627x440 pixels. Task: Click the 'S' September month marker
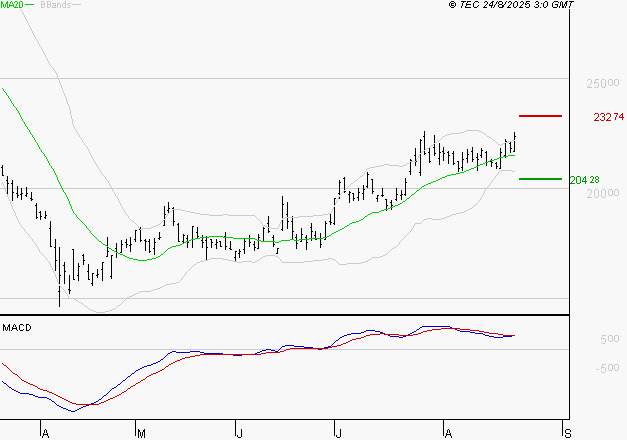click(x=568, y=433)
